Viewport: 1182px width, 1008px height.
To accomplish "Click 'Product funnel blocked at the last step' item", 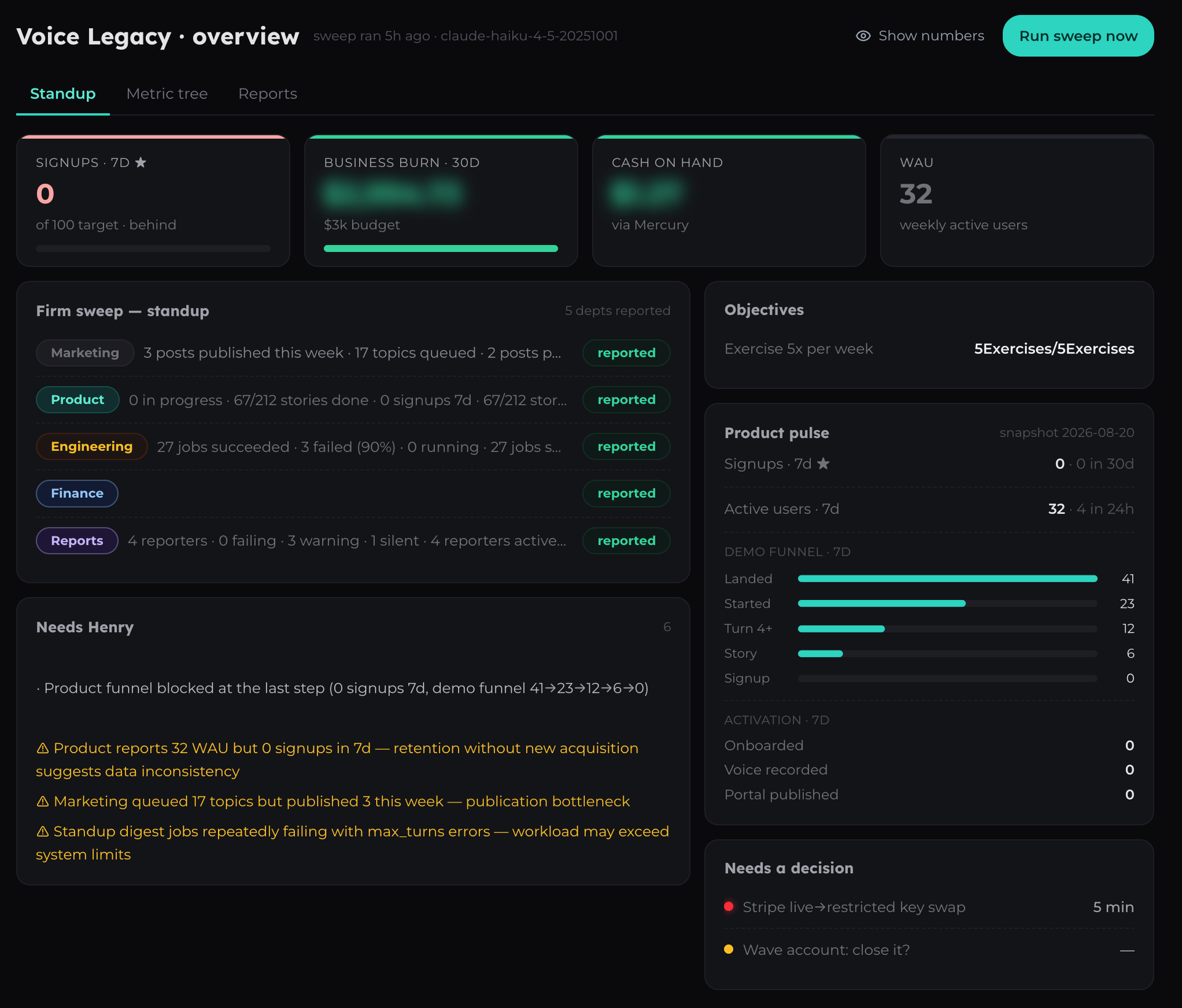I will [x=342, y=687].
